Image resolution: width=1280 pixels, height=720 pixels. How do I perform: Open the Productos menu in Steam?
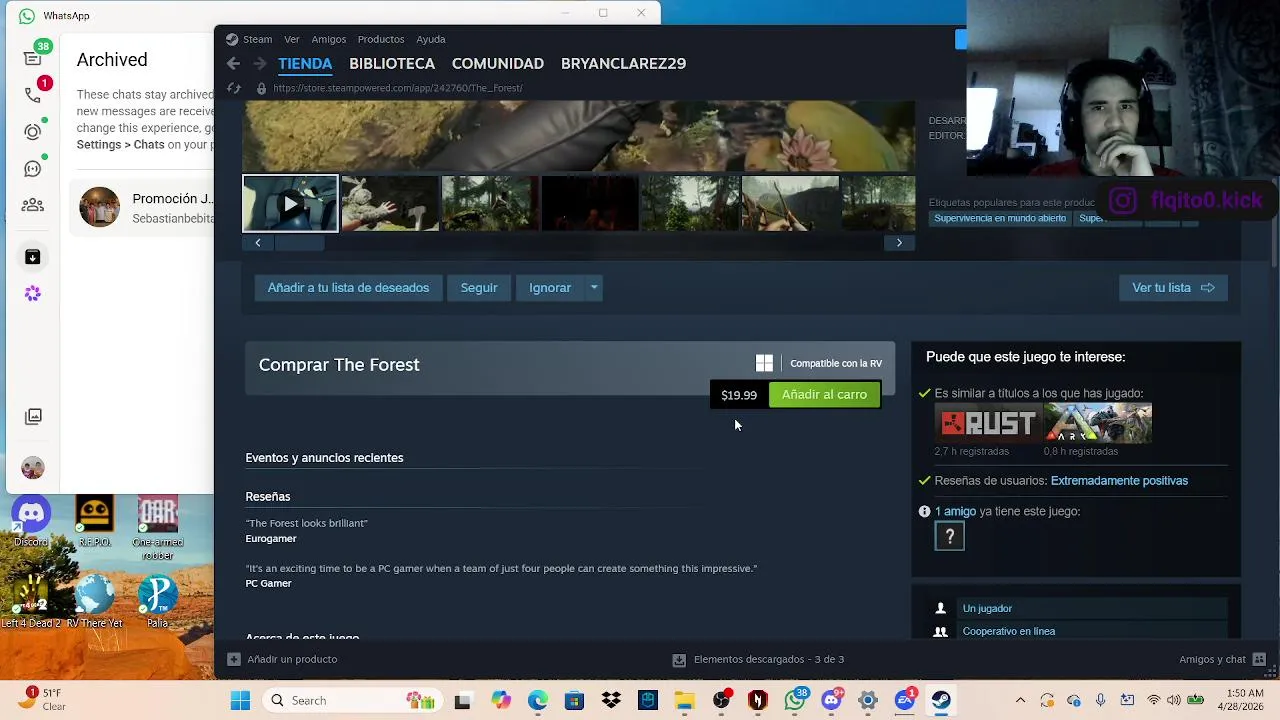tap(381, 39)
